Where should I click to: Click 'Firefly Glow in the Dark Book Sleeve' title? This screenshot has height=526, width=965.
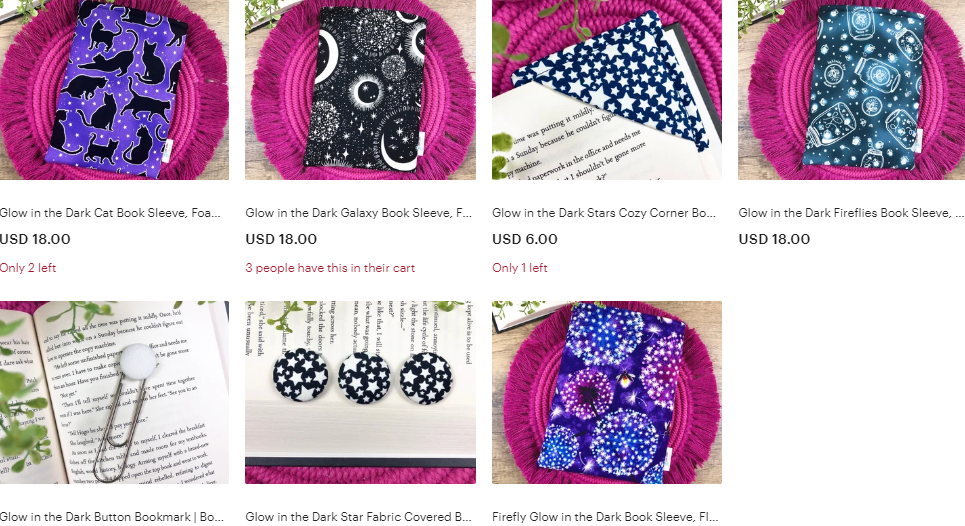605,517
